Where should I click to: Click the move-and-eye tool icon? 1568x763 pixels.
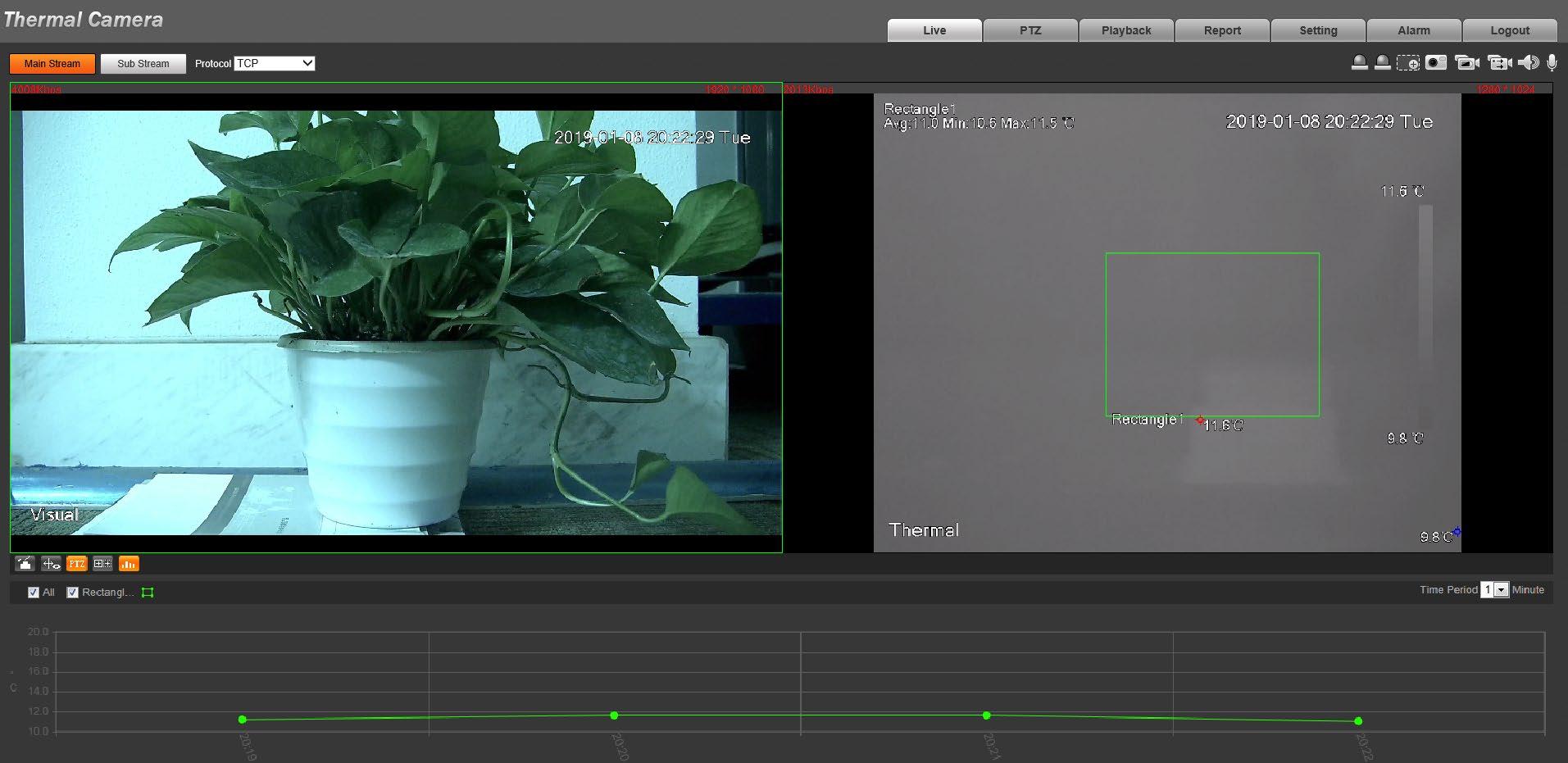point(52,564)
